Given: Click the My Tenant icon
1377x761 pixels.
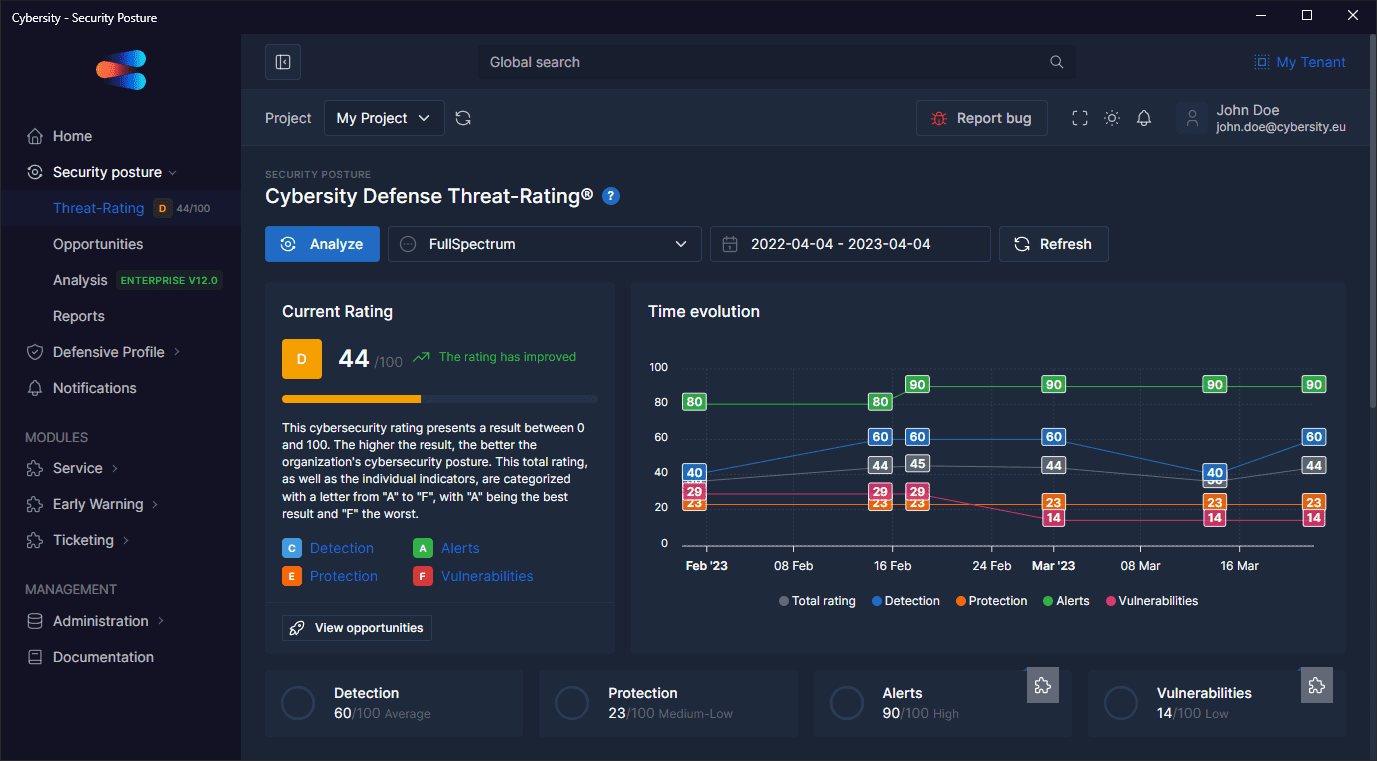Looking at the screenshot, I should tap(1262, 62).
